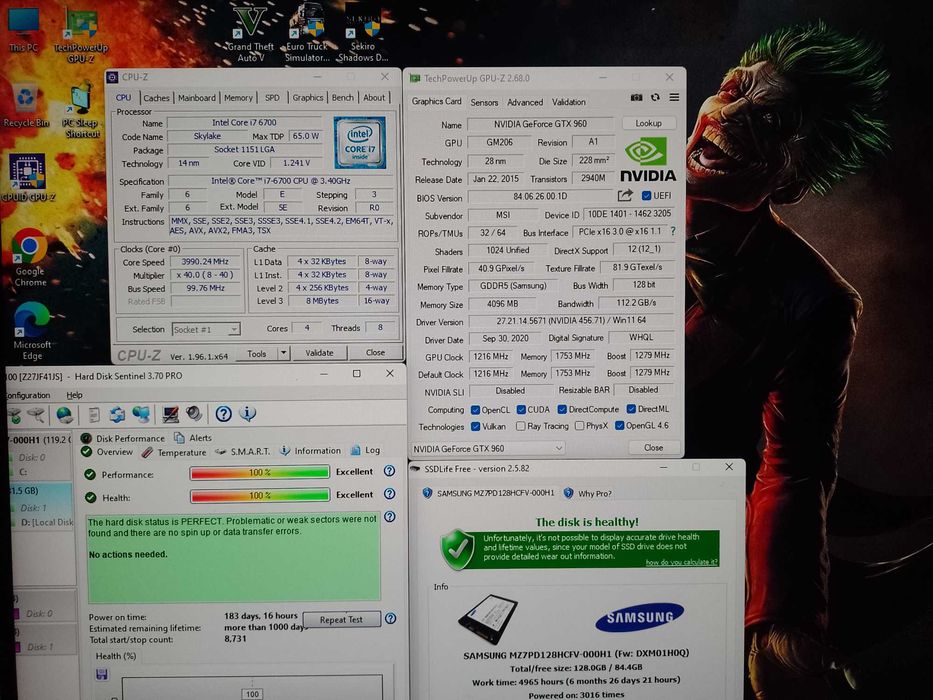
Task: Open the Help menu in Hard Disk Sentinel
Action: tap(74, 395)
